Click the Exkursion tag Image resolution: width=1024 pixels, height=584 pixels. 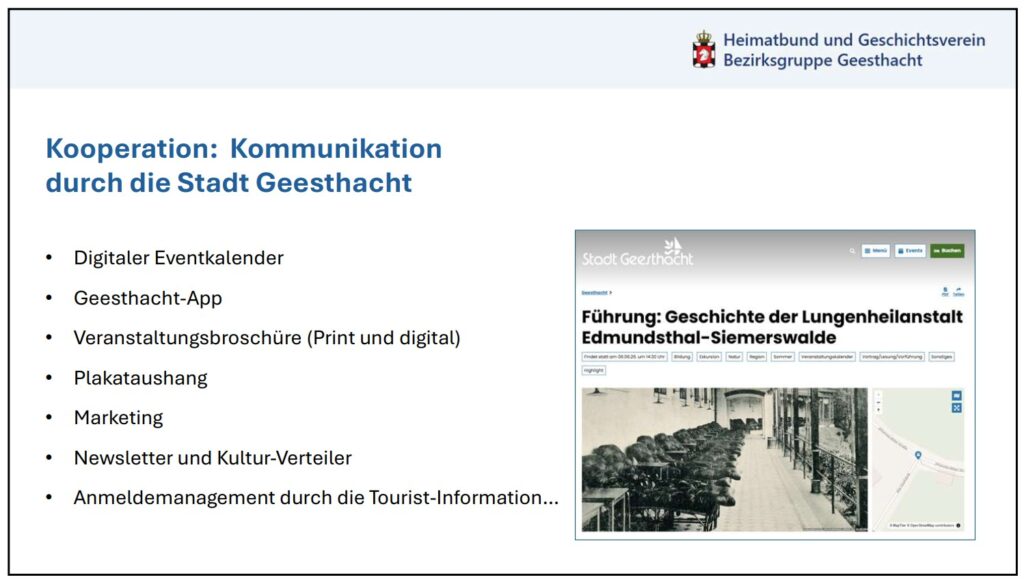(x=709, y=357)
